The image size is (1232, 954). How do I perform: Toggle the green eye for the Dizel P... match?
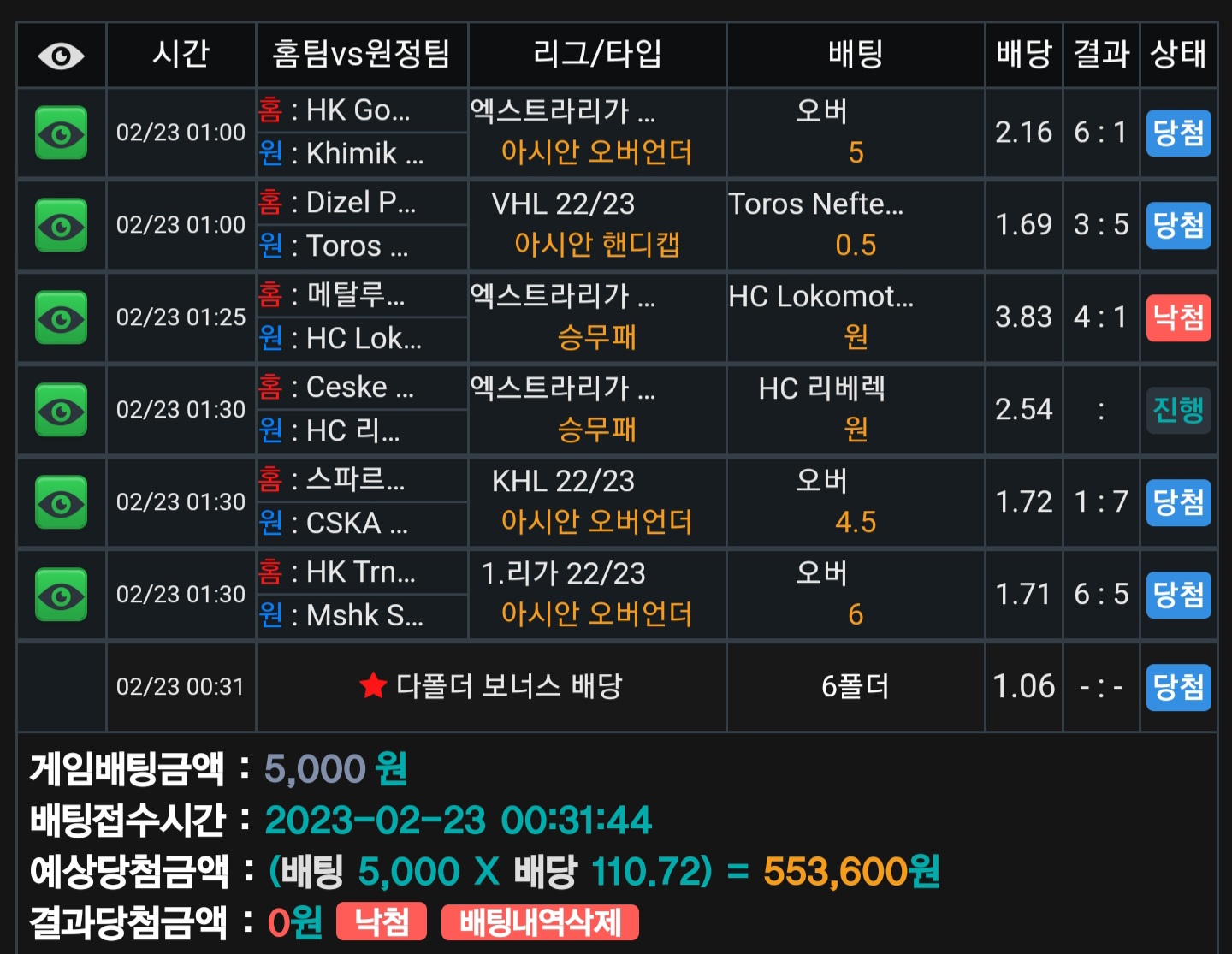point(61,225)
